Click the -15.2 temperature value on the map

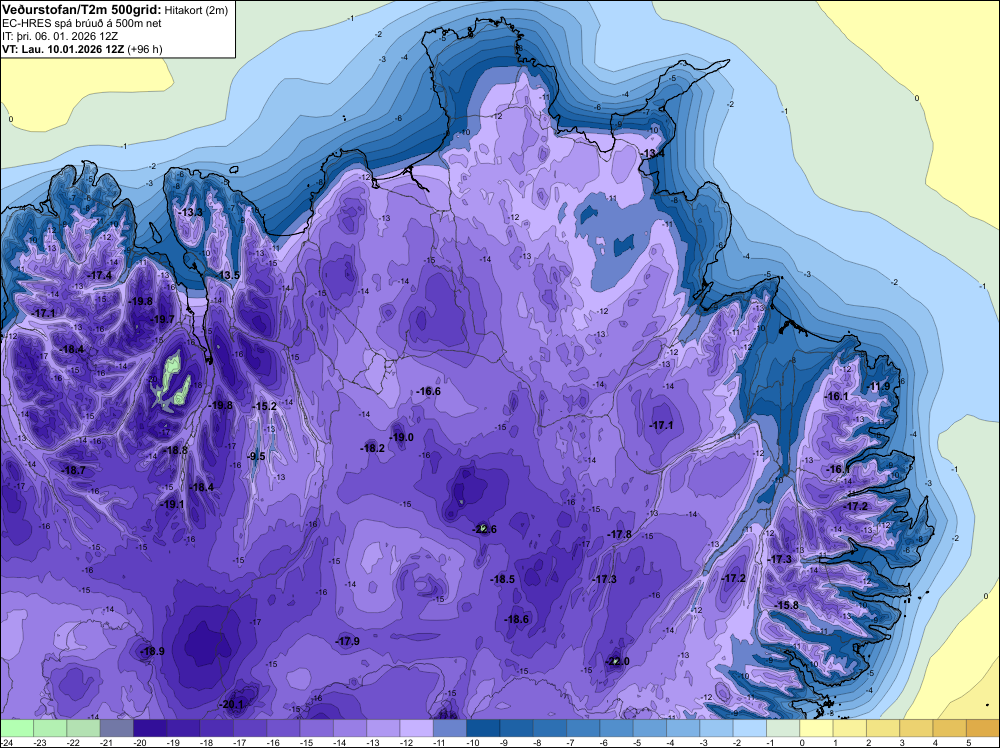tap(264, 406)
